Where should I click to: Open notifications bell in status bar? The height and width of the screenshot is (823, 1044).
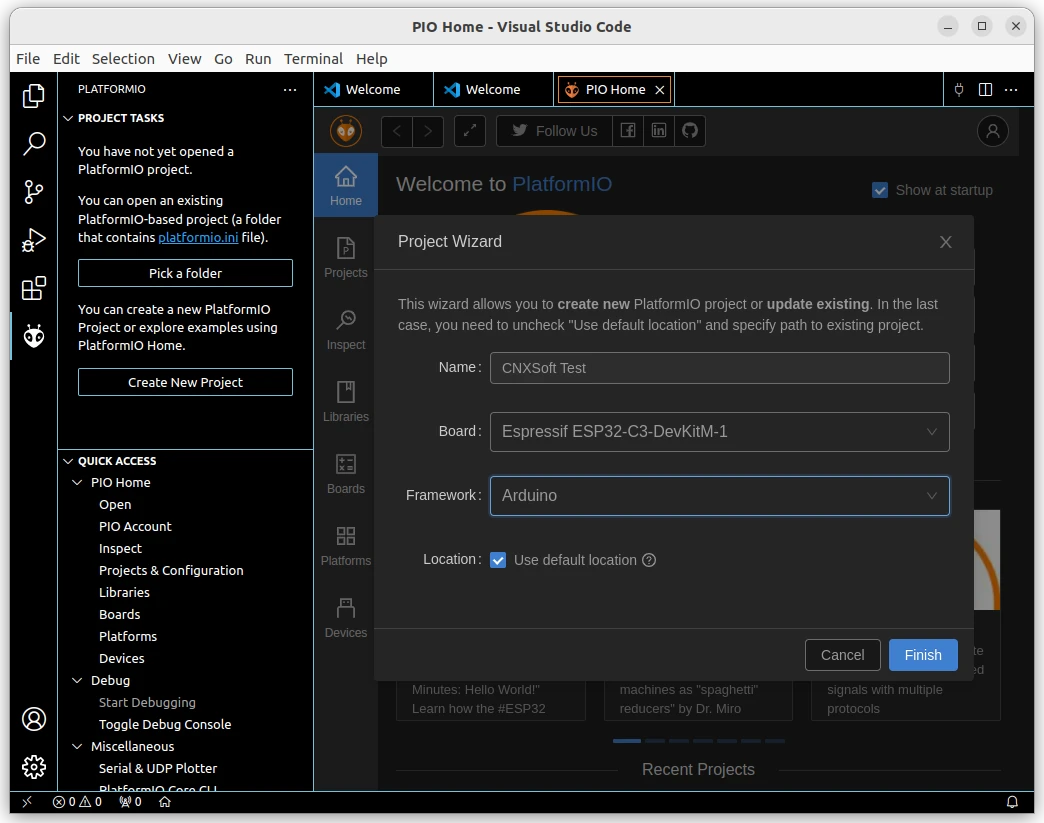pyautogui.click(x=1012, y=802)
